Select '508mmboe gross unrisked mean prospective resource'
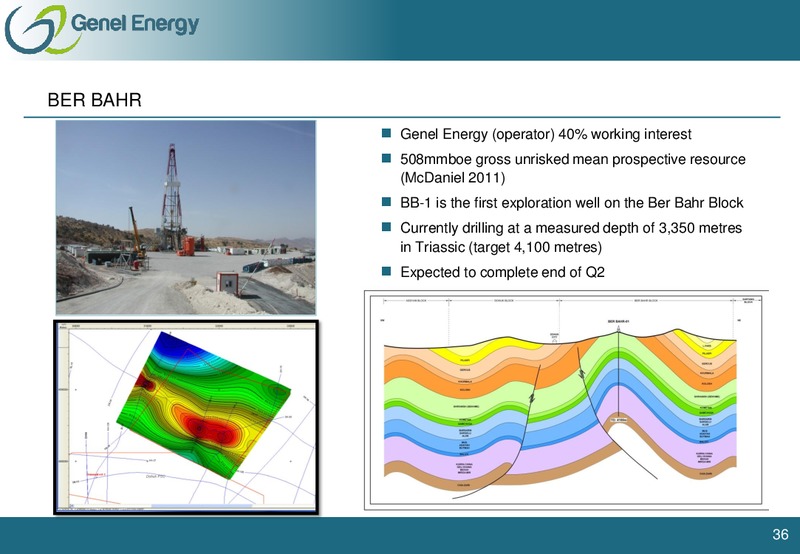The height and width of the screenshot is (554, 800). [x=572, y=159]
